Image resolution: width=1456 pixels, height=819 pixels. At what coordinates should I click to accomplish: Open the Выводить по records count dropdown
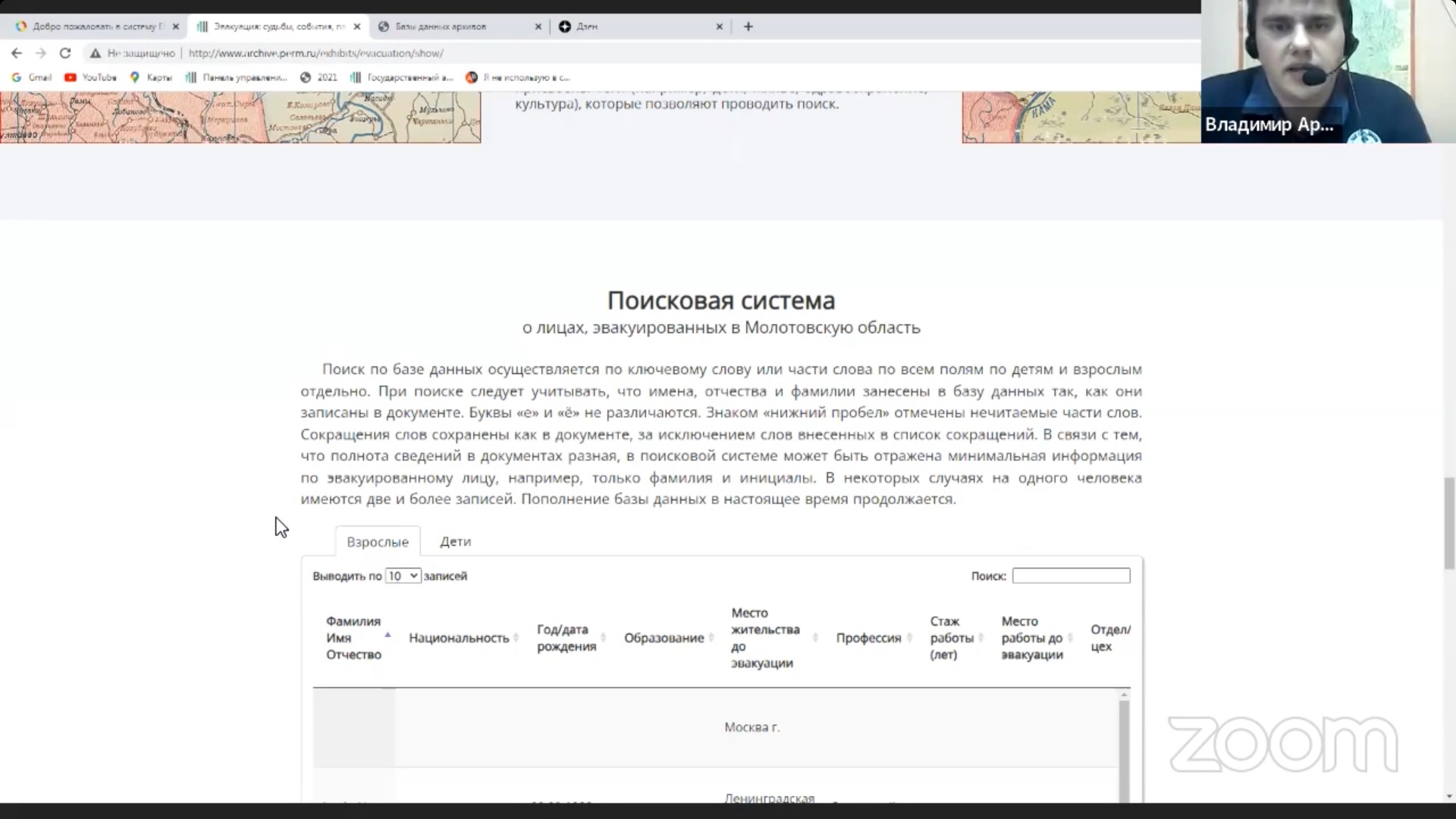coord(403,576)
